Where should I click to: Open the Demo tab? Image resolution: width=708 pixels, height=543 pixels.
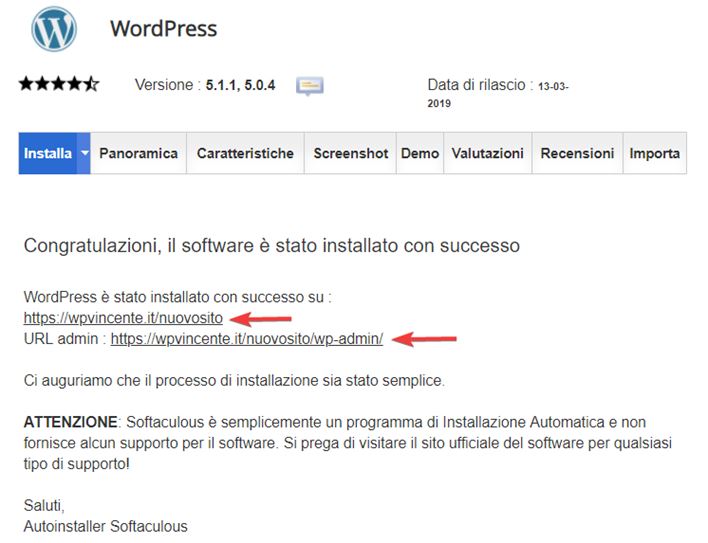point(420,153)
